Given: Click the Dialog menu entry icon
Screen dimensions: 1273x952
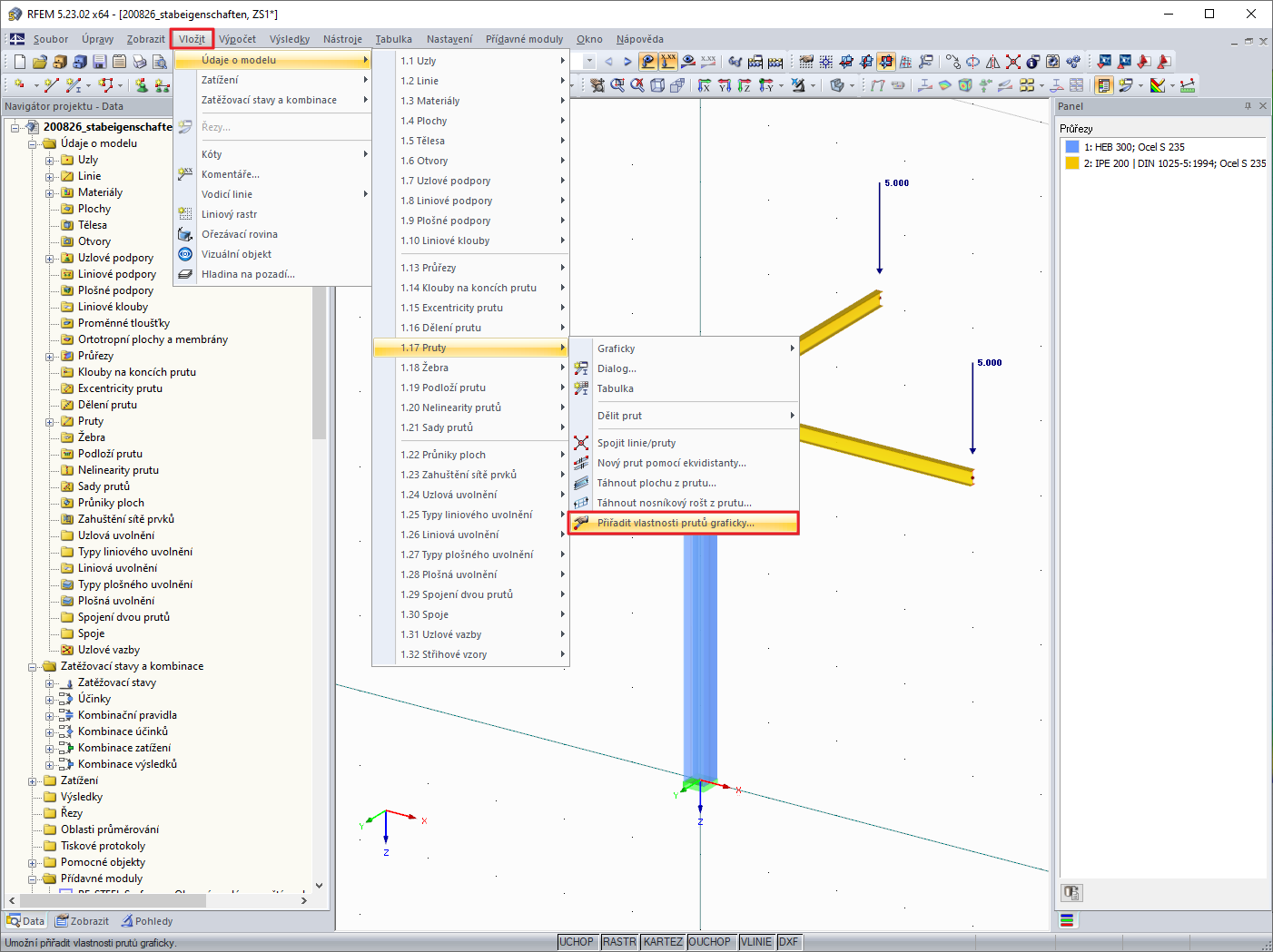Looking at the screenshot, I should tap(581, 368).
